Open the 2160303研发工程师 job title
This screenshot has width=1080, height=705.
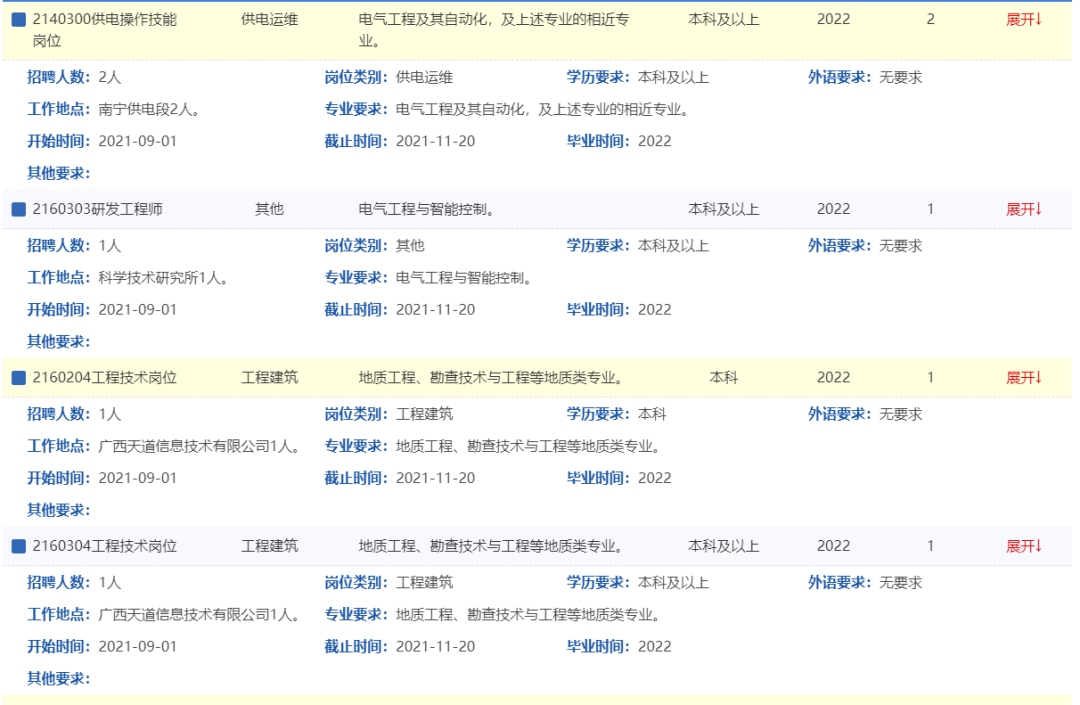(x=97, y=209)
